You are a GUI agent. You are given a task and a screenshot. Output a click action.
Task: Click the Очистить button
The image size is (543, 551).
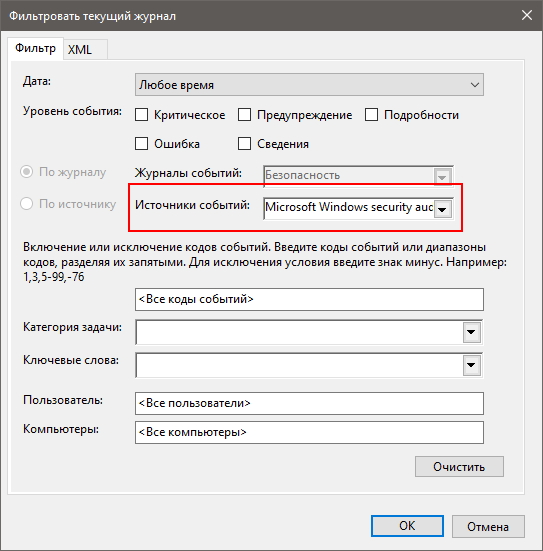point(459,467)
